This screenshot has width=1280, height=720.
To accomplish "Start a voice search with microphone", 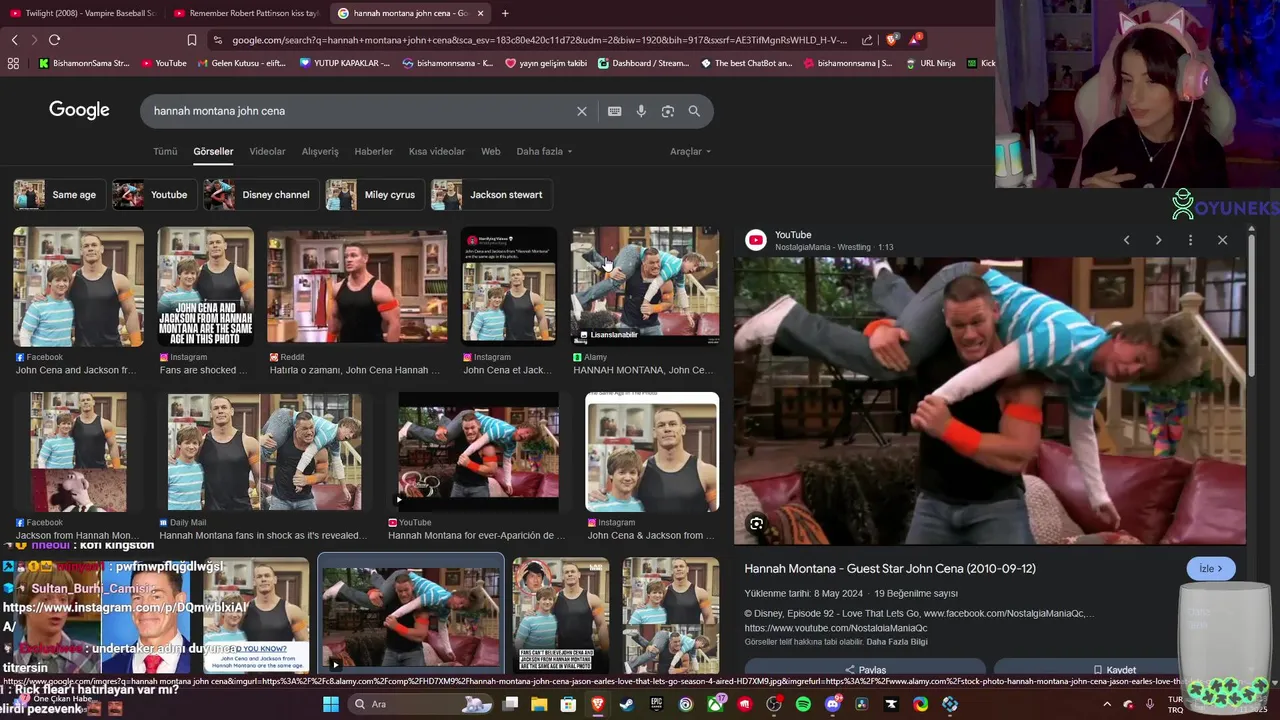I will 641,111.
